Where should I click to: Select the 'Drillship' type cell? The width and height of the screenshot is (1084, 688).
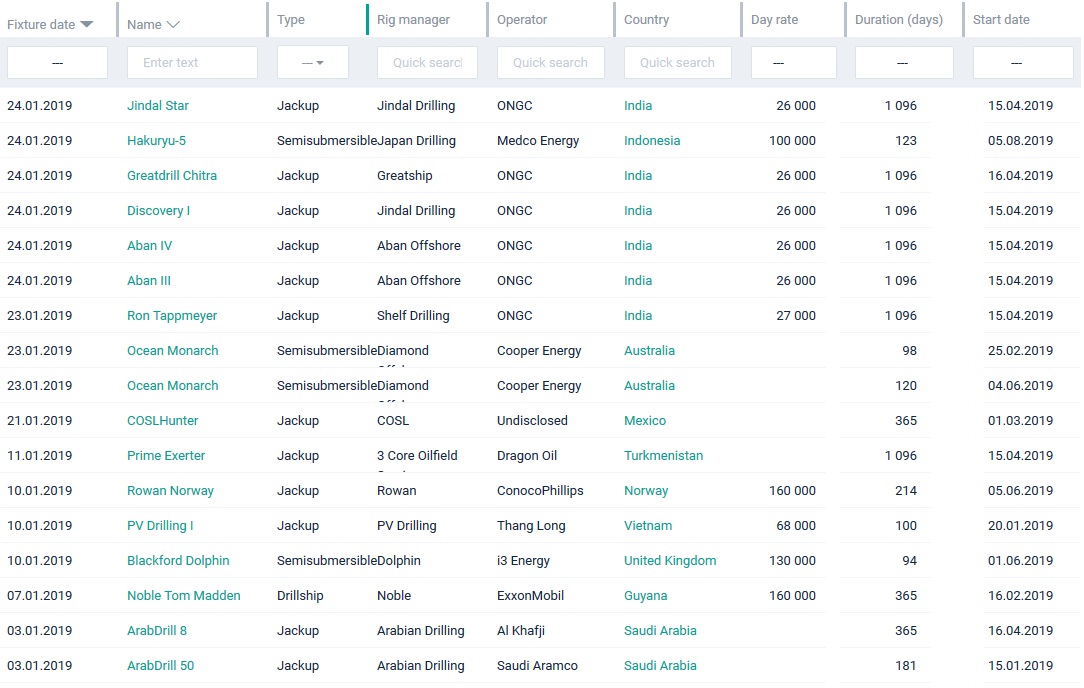[300, 596]
